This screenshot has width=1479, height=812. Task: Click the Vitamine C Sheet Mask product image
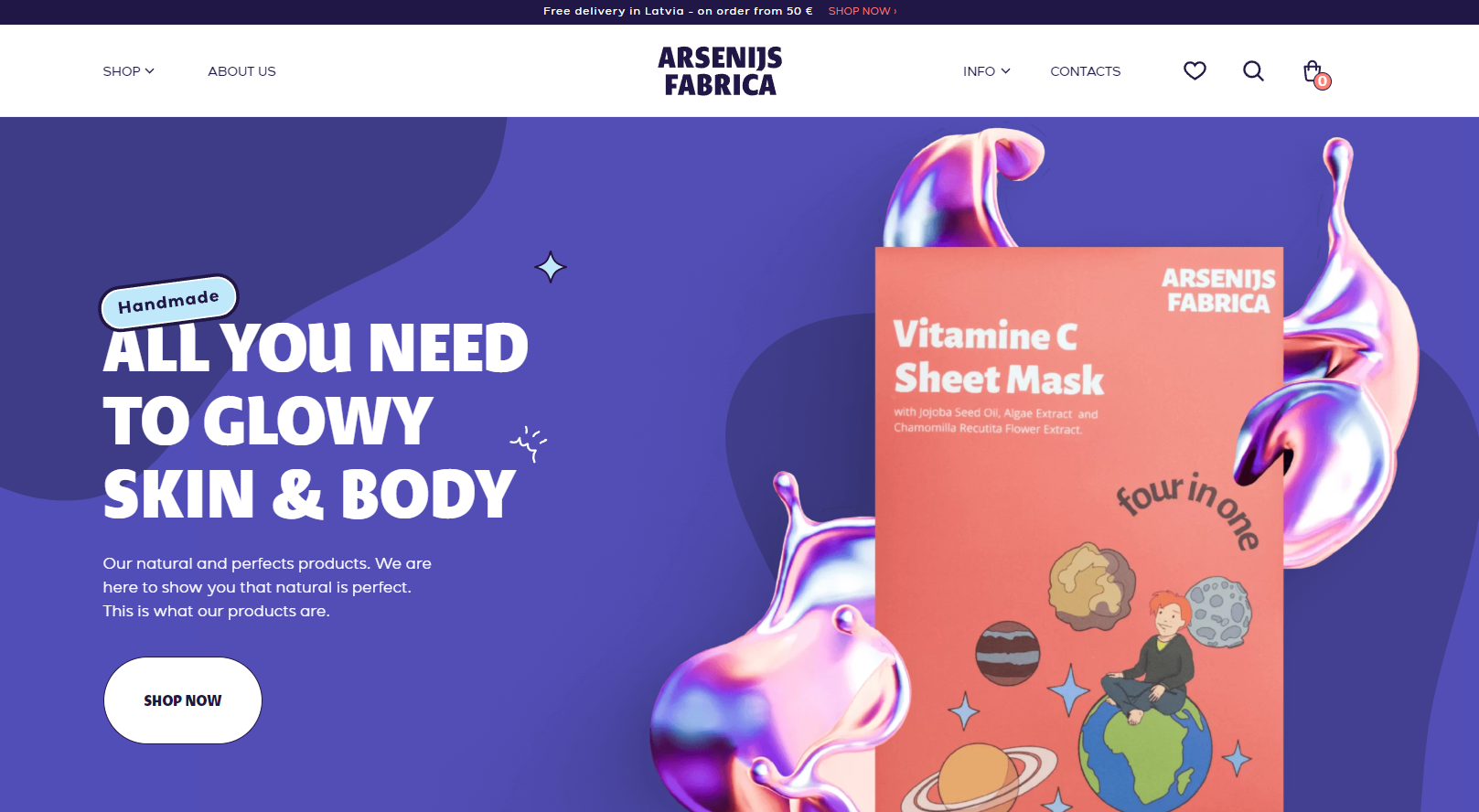(x=1079, y=529)
